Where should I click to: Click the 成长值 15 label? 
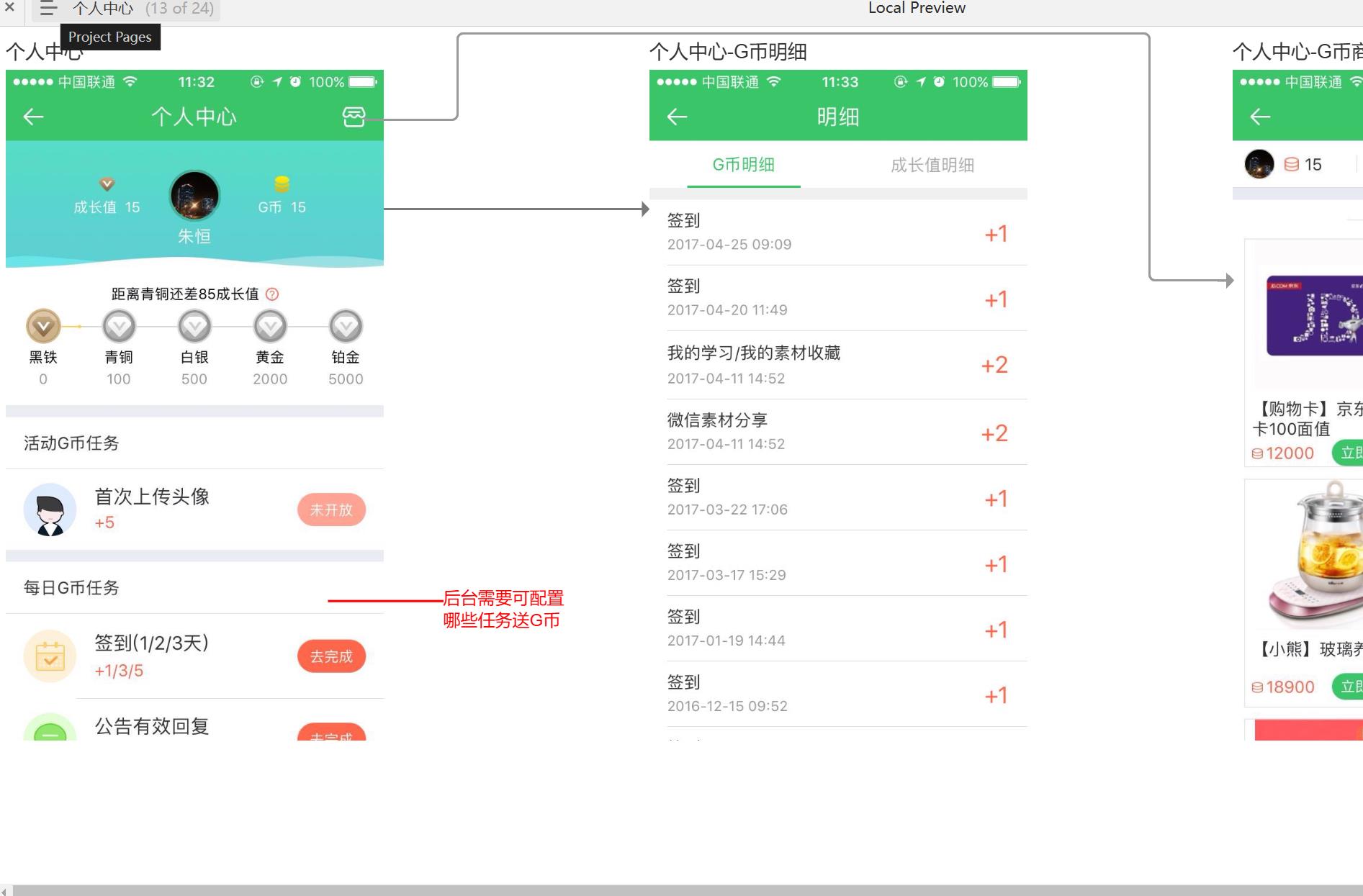pyautogui.click(x=107, y=207)
